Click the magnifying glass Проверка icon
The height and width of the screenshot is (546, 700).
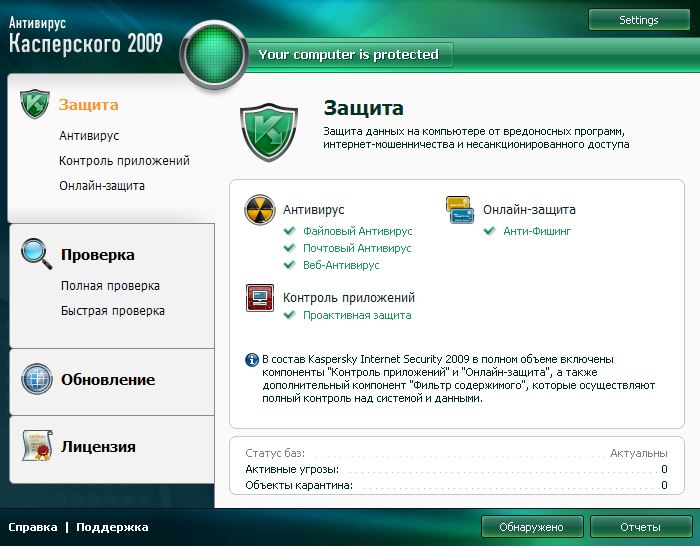pyautogui.click(x=37, y=254)
